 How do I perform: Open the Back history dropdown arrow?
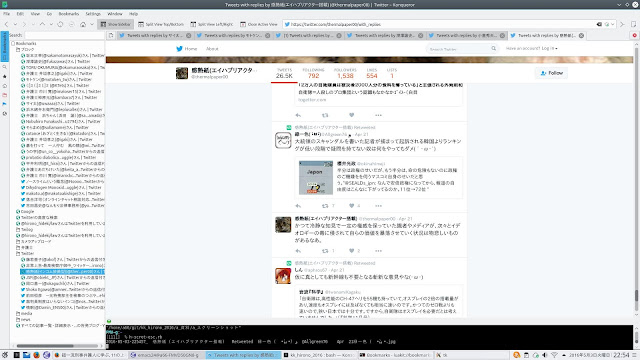(15, 24)
